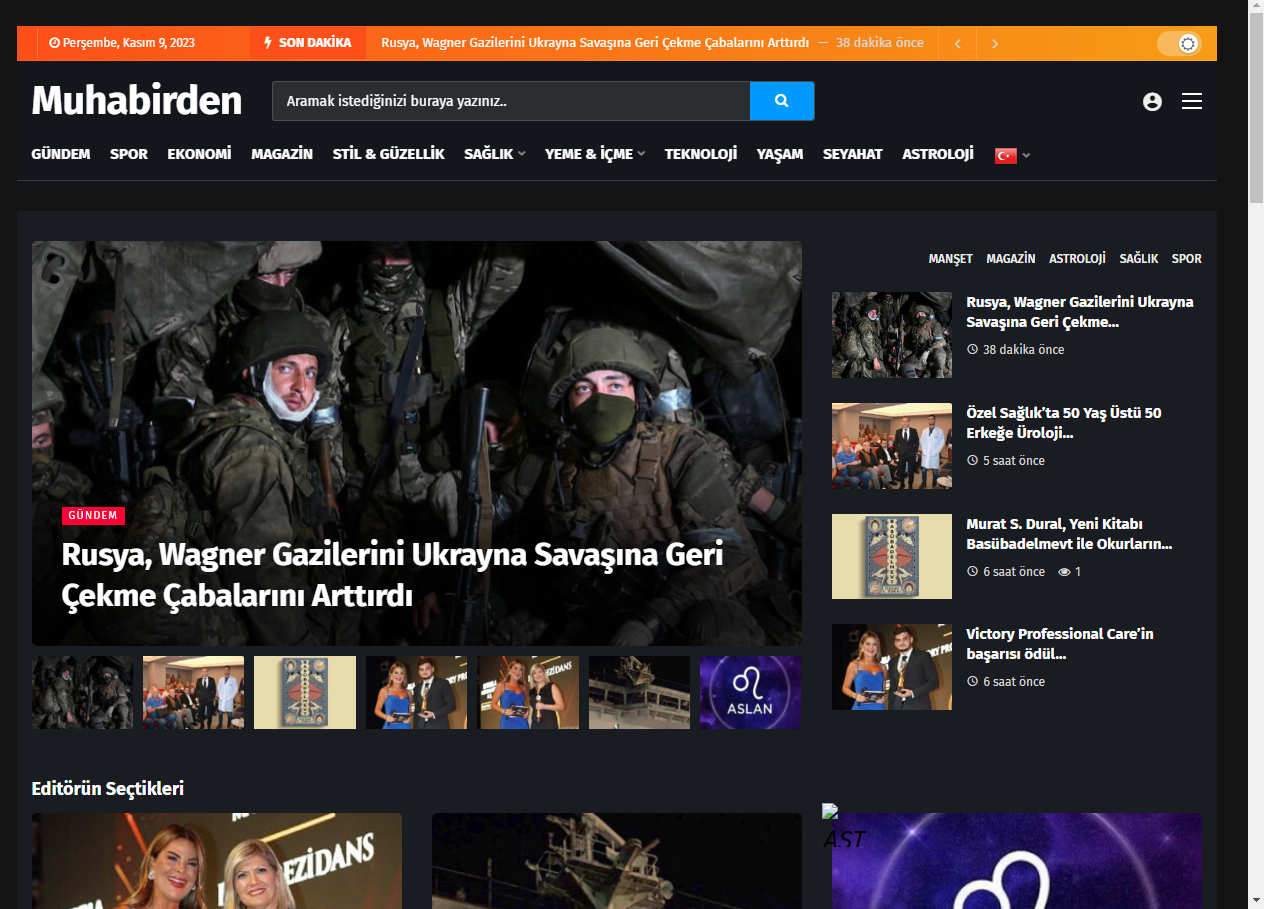Viewport: 1264px width, 909px height.
Task: Open the Magazin menu item
Action: coord(282,154)
